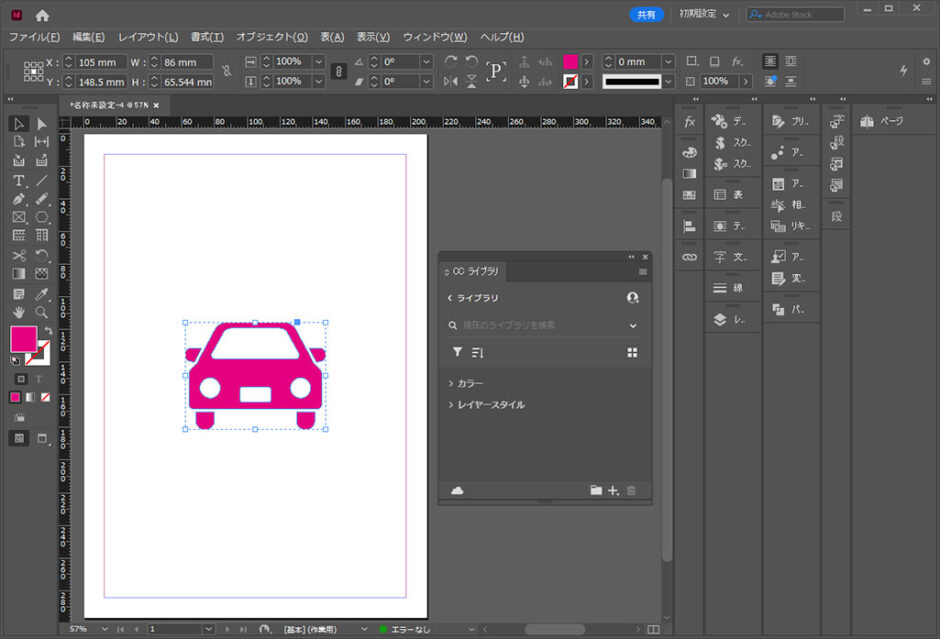Toggle Apply None mode button

coord(45,397)
